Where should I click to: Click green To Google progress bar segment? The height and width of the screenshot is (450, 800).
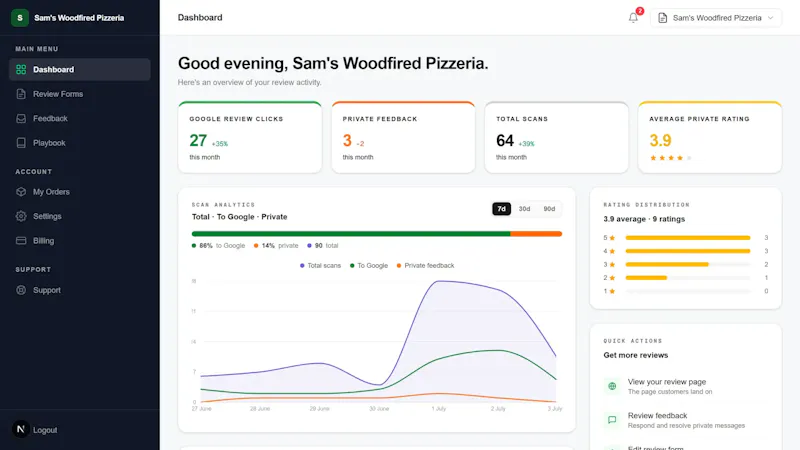tap(351, 234)
